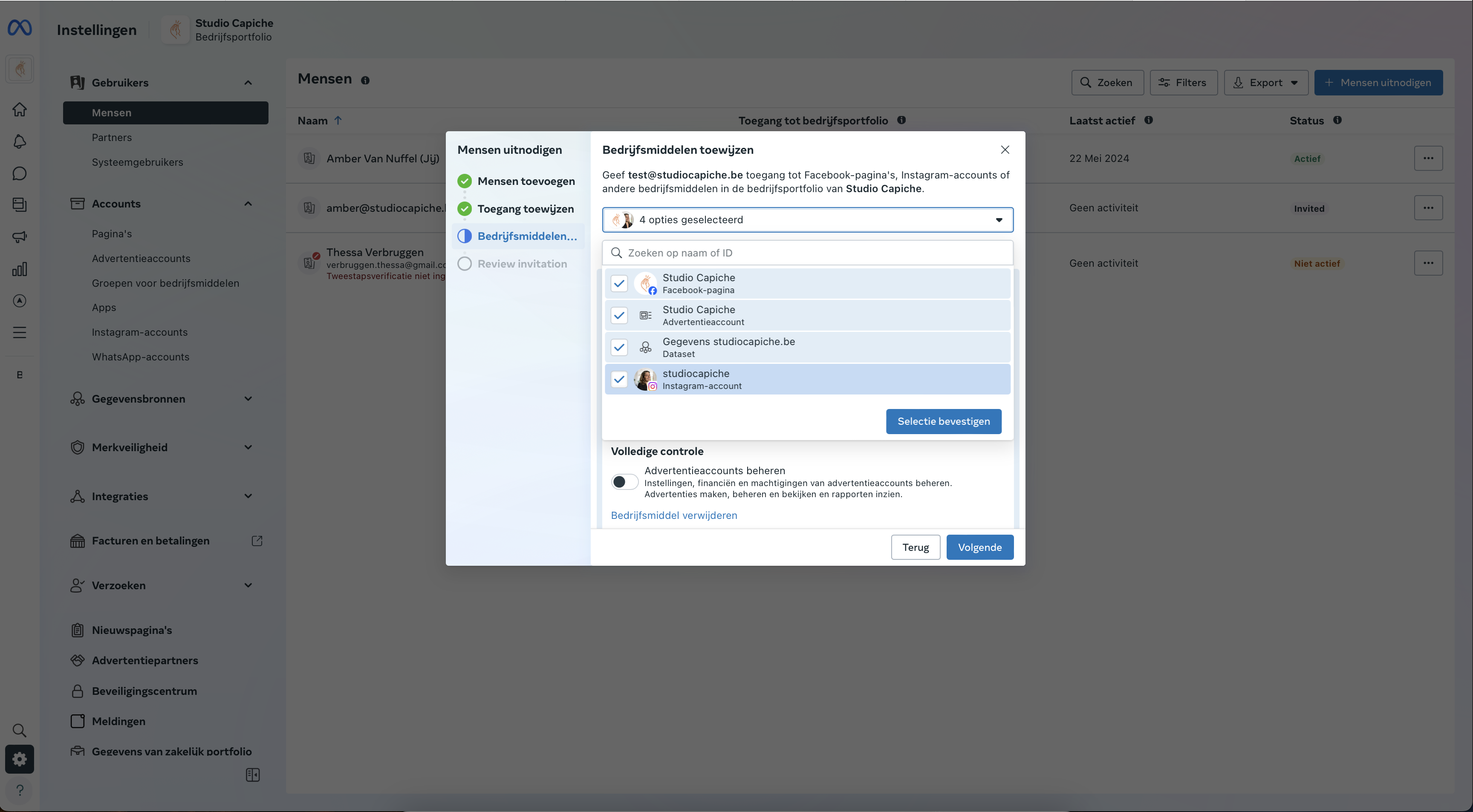1473x812 pixels.
Task: Open Instagram-accounts in the sidebar
Action: (139, 332)
